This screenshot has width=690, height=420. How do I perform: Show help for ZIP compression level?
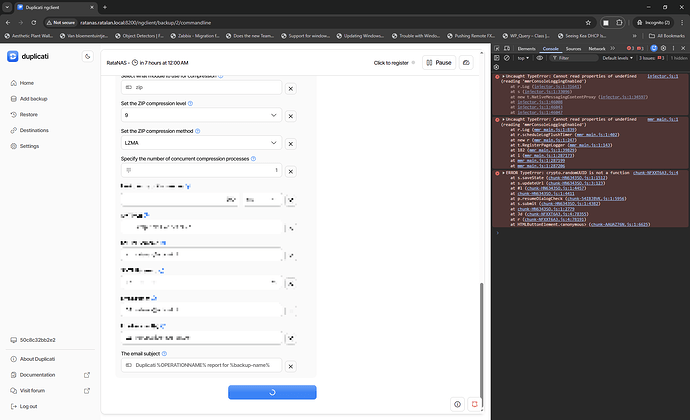pos(191,103)
